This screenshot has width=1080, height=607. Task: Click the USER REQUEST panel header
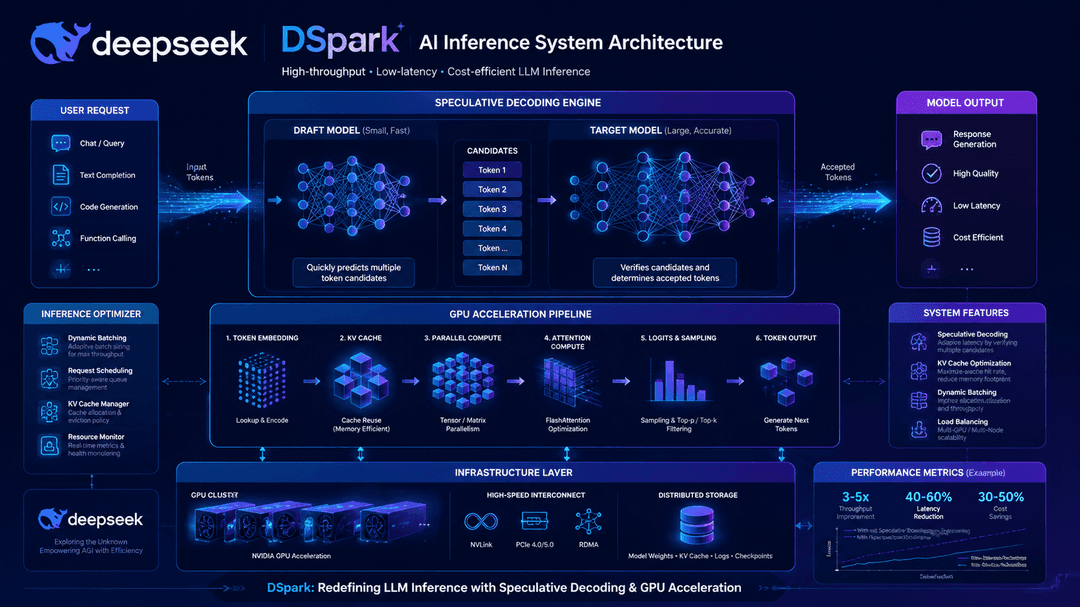(94, 110)
